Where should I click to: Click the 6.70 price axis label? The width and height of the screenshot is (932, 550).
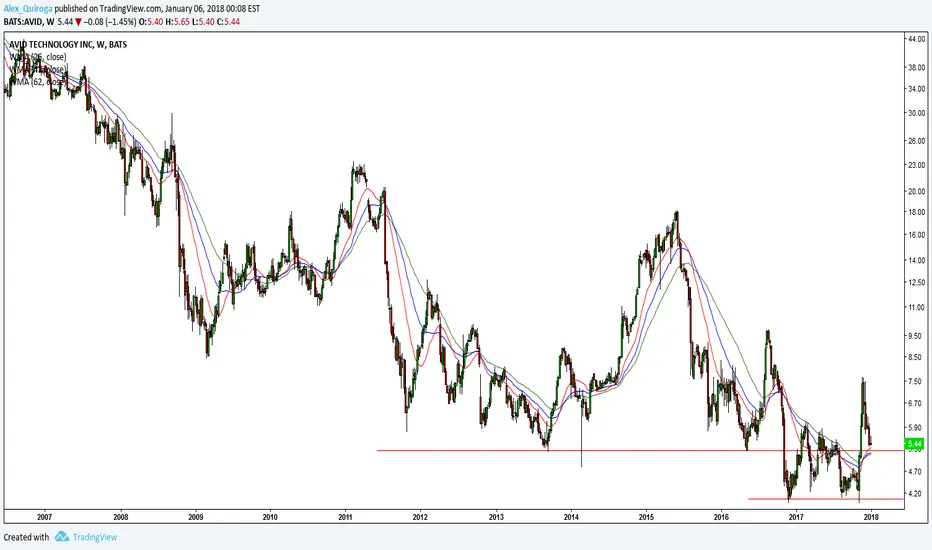915,403
